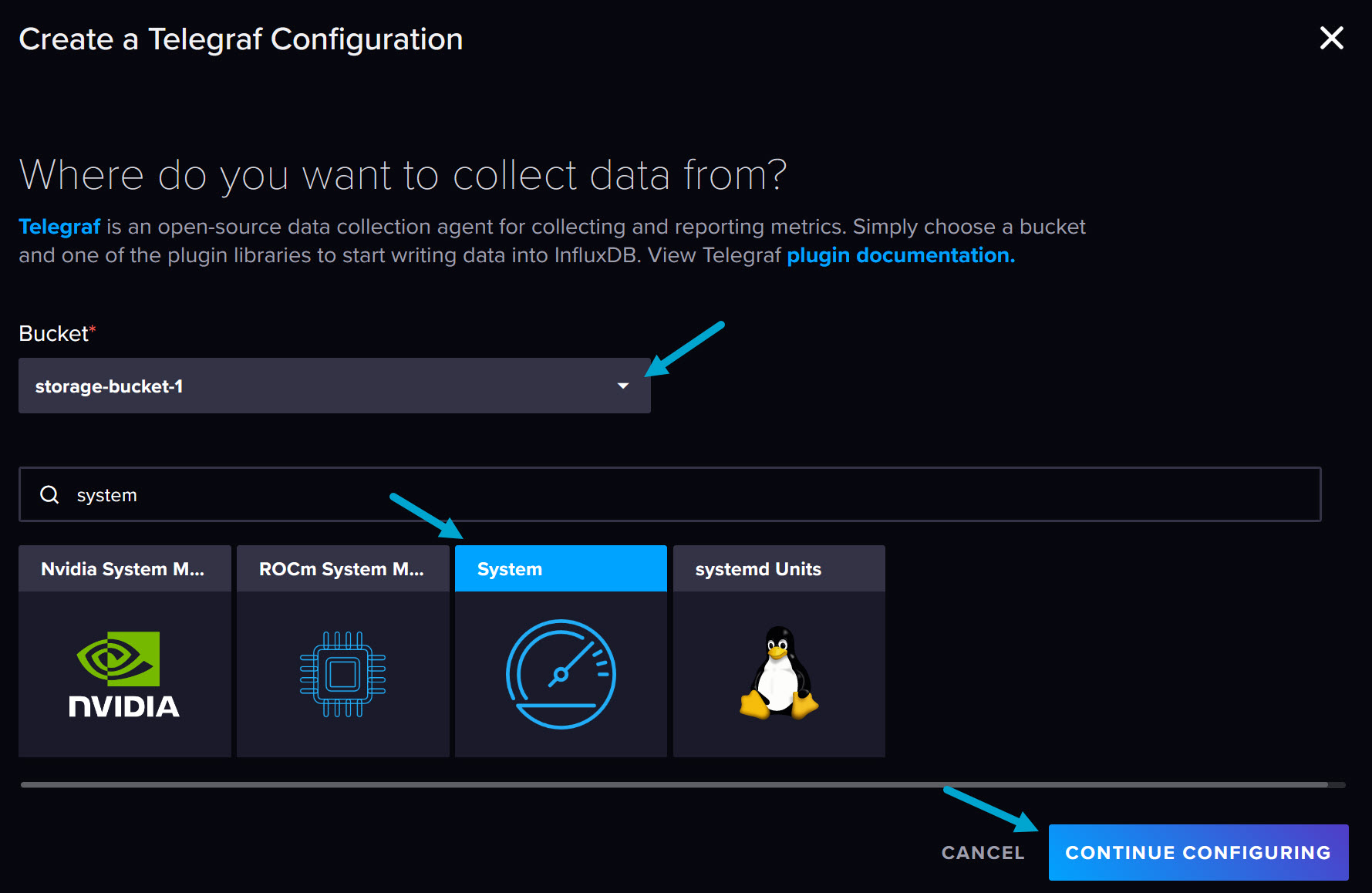Image resolution: width=1372 pixels, height=893 pixels.
Task: Select the systemd Units tile header
Action: click(778, 568)
